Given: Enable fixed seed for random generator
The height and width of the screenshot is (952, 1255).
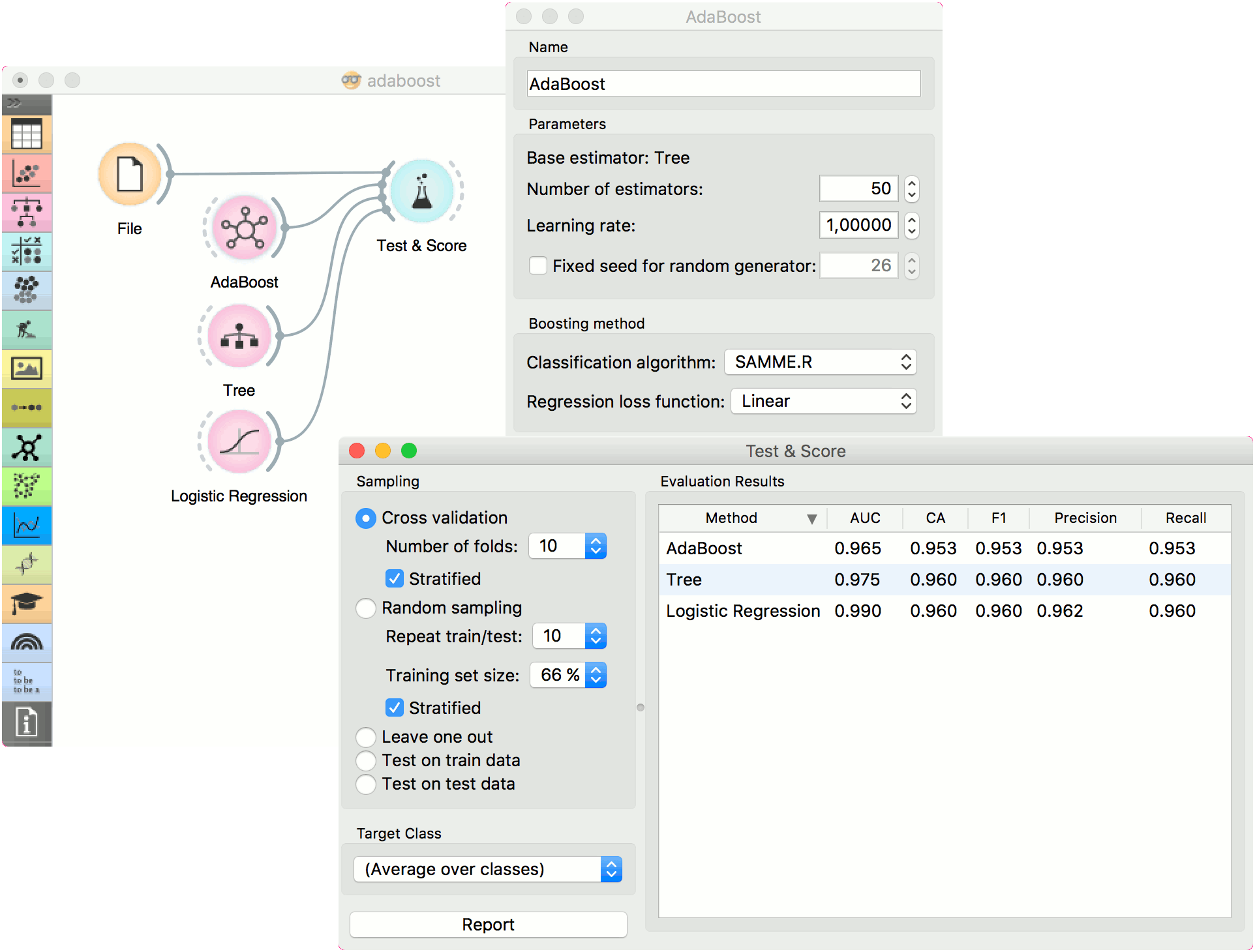Looking at the screenshot, I should tap(538, 266).
